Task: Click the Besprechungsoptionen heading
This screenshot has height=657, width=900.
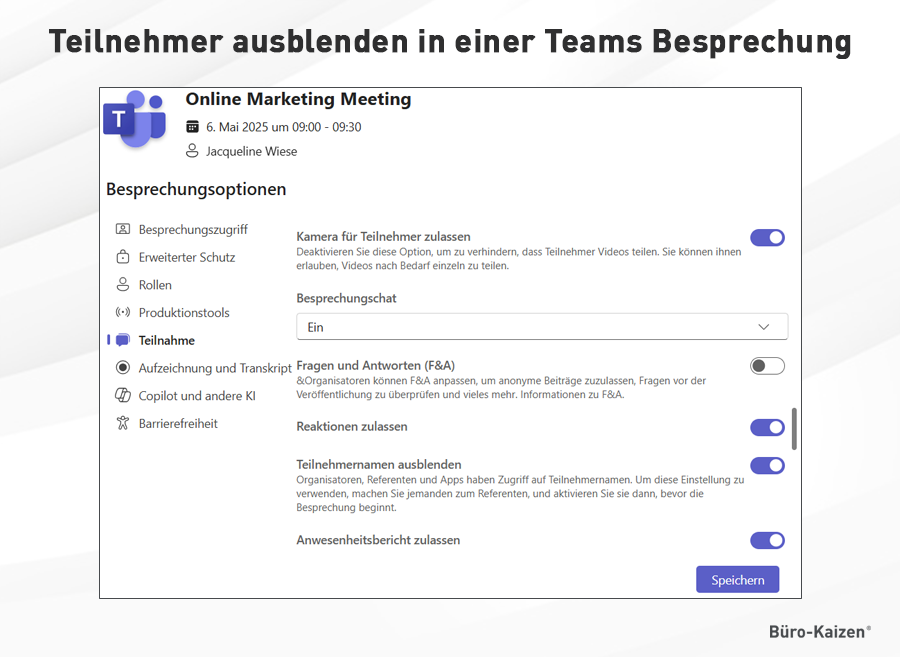Action: pos(196,189)
